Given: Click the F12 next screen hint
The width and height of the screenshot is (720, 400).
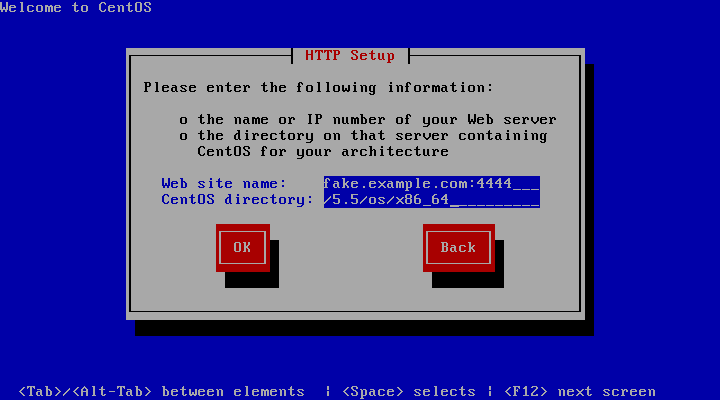Looking at the screenshot, I should tap(580, 392).
